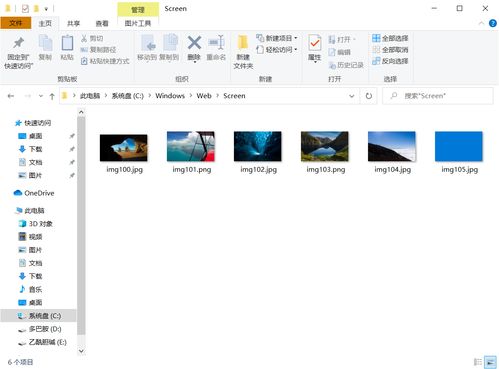Image resolution: width=499 pixels, height=369 pixels.
Task: Collapse the ribbon with the chevron
Action: [x=481, y=23]
